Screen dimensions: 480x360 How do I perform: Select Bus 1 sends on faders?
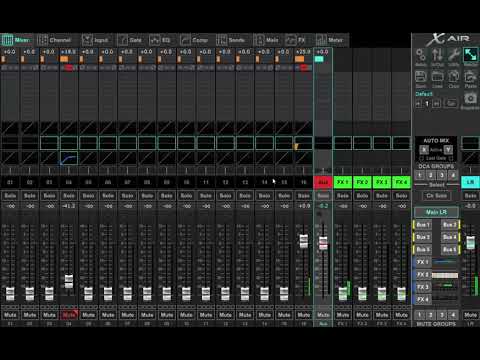click(423, 225)
